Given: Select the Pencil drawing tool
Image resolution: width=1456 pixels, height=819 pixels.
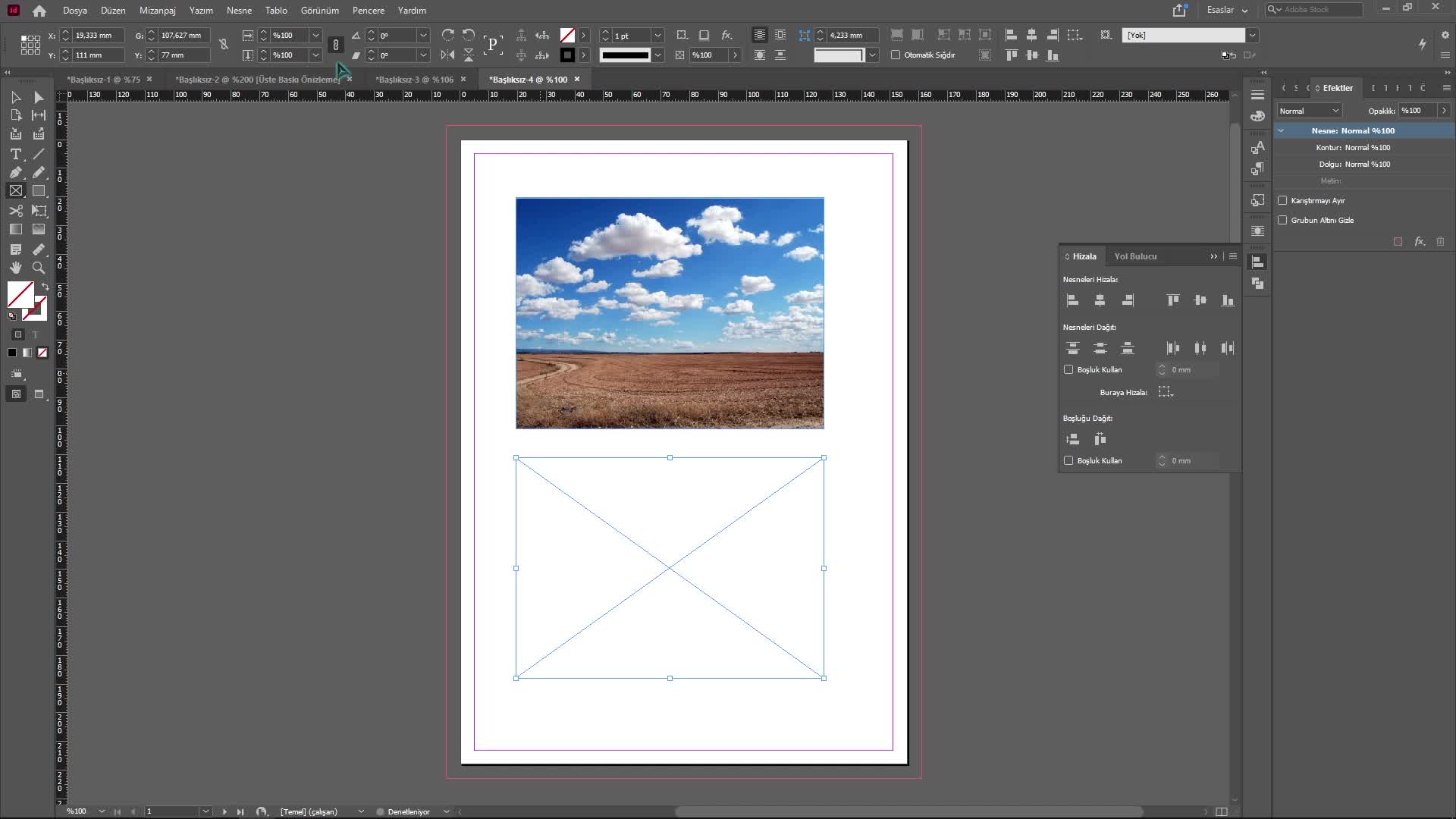Looking at the screenshot, I should pos(39,172).
